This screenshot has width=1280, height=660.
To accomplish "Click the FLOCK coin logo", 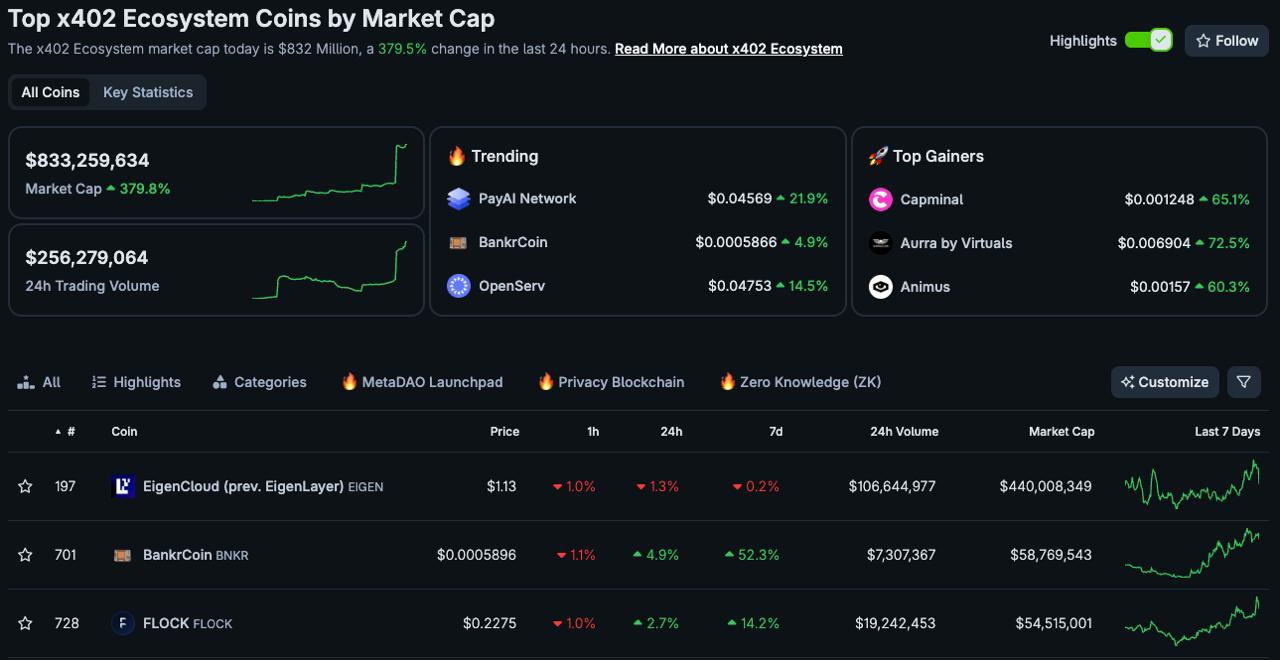I will coord(123,623).
